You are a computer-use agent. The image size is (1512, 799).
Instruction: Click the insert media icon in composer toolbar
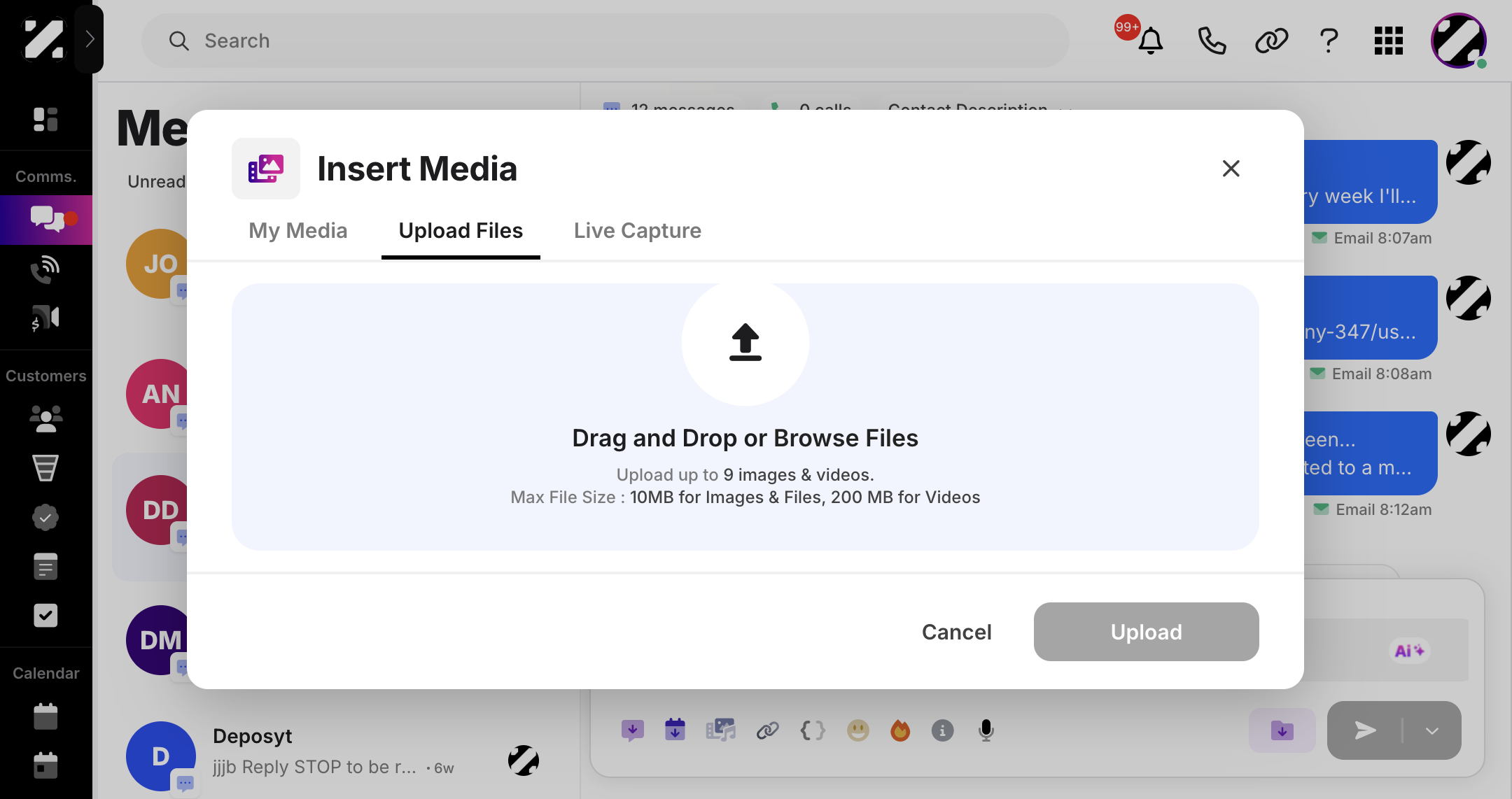coord(720,730)
